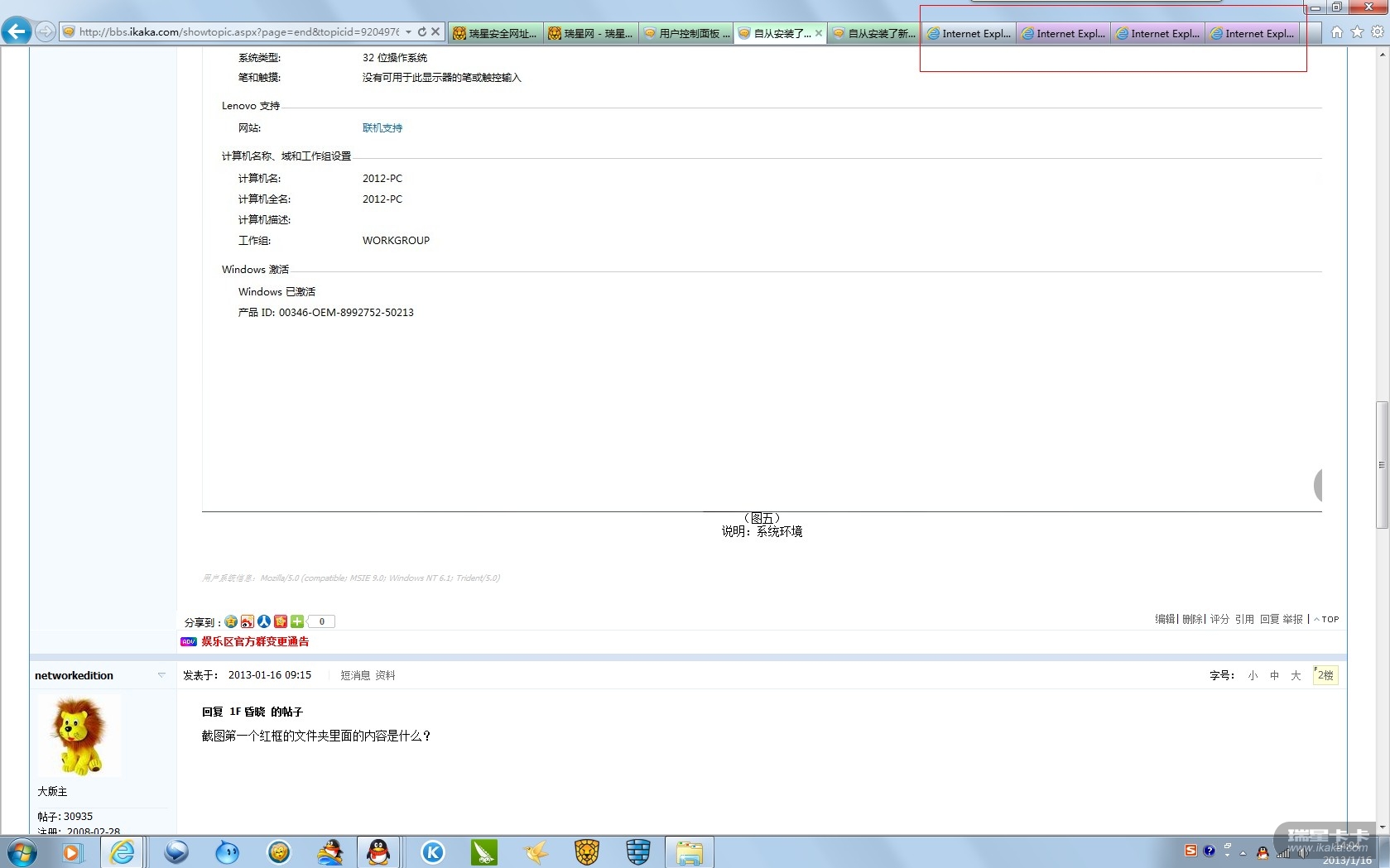The height and width of the screenshot is (868, 1390).
Task: Switch to the first Internet Explorer tab
Action: tap(969, 33)
